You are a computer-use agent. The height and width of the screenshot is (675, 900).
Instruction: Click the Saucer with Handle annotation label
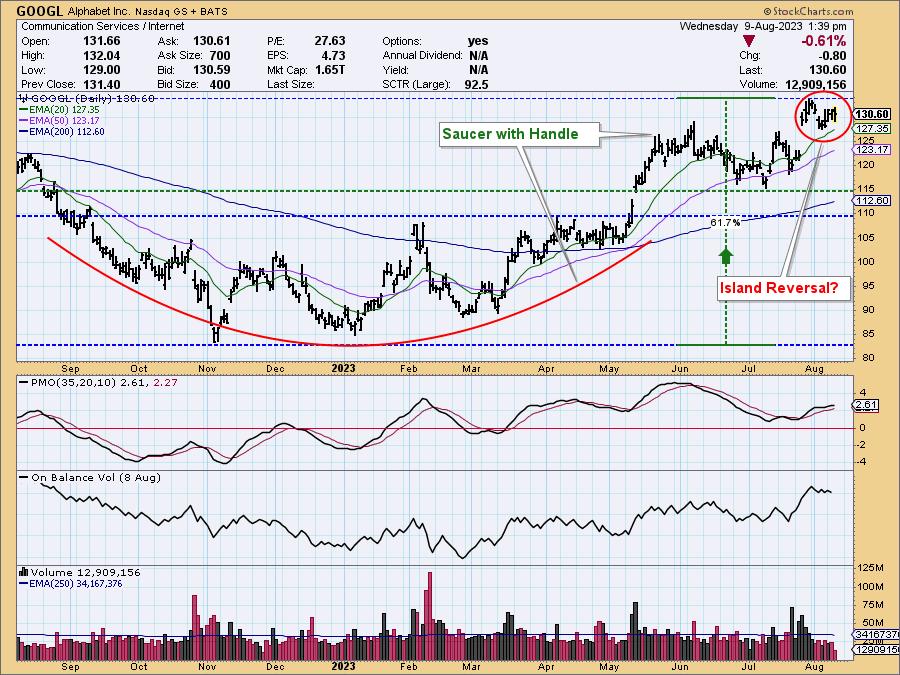click(x=525, y=133)
